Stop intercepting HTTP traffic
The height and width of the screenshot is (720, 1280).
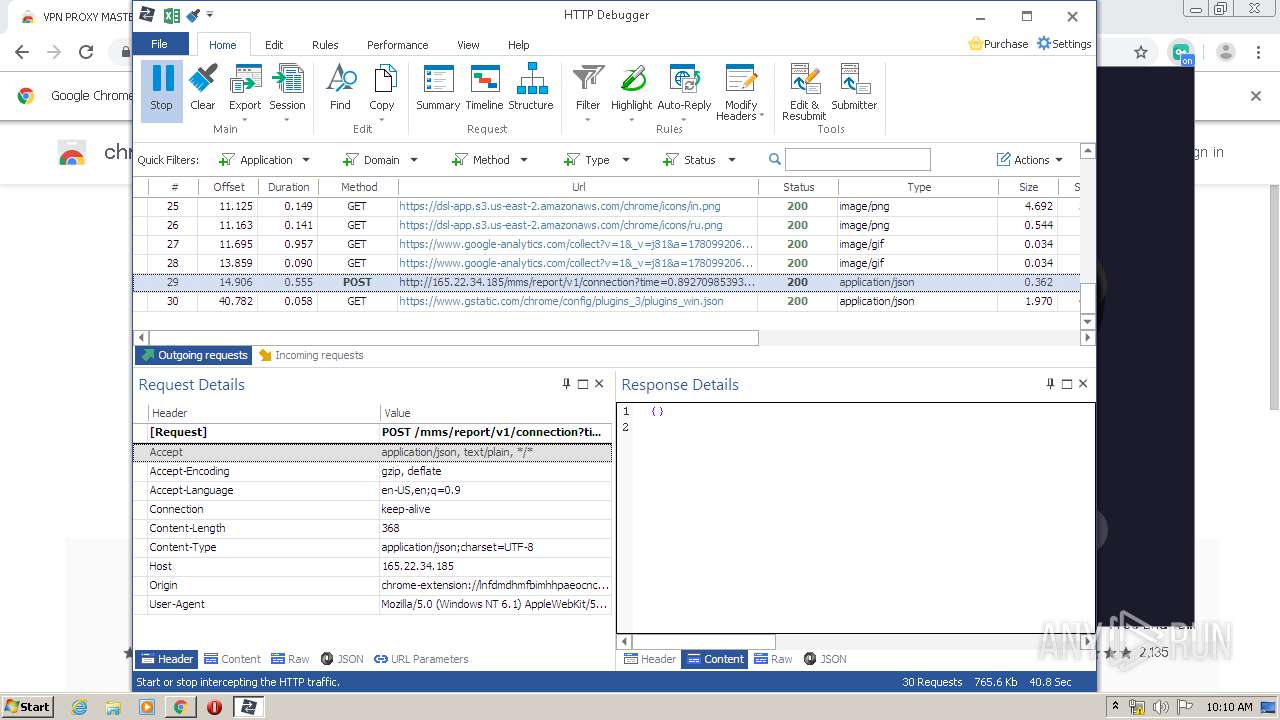click(x=161, y=90)
